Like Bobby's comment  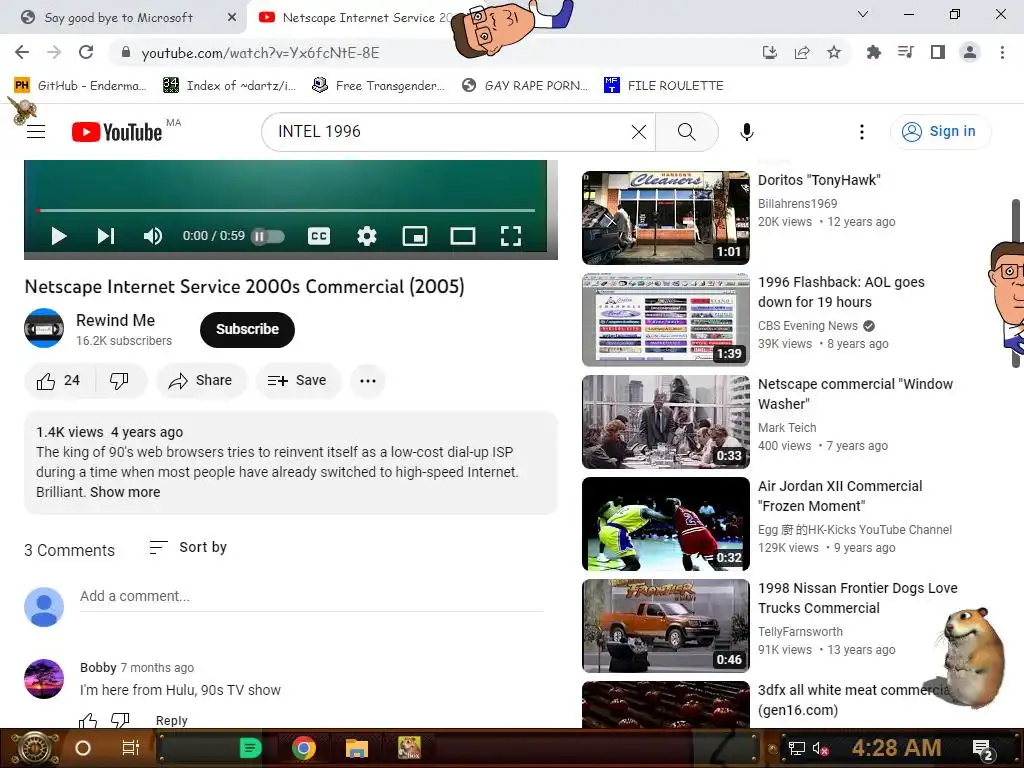pyautogui.click(x=88, y=721)
